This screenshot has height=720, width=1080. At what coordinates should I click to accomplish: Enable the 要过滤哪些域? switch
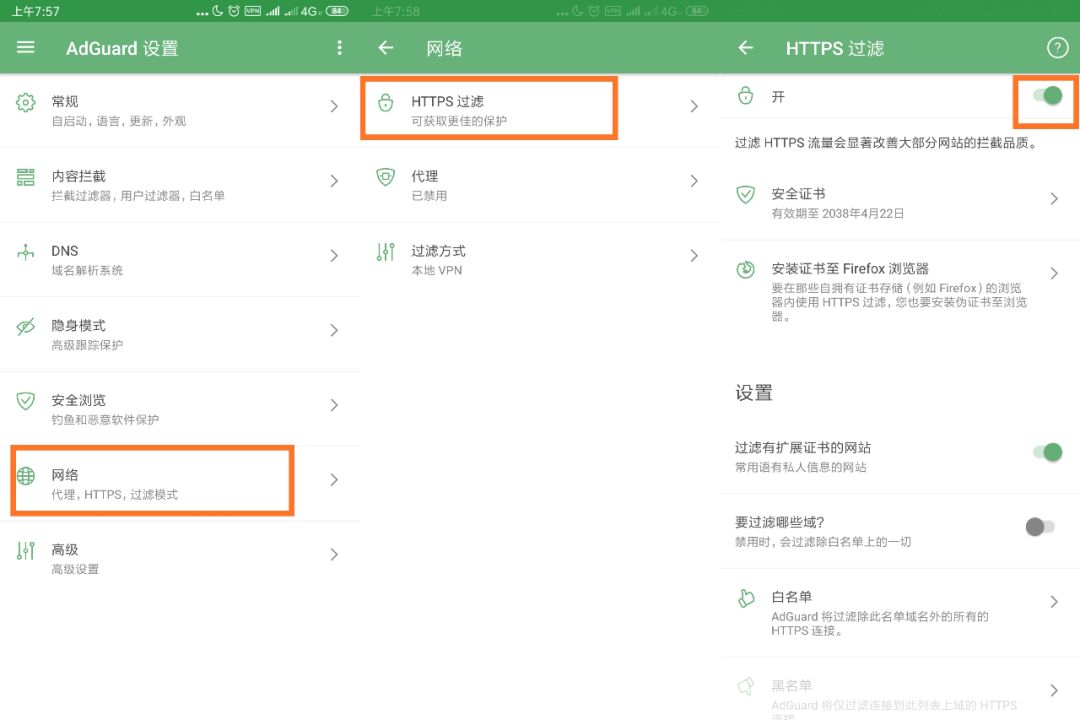(x=1040, y=527)
